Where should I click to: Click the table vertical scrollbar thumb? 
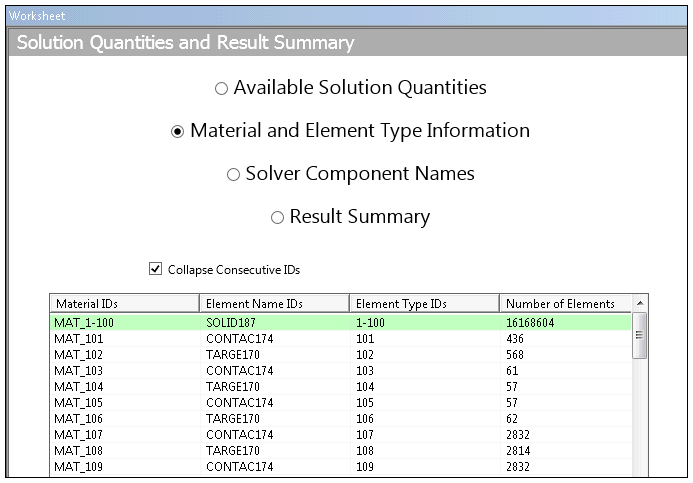(x=640, y=334)
